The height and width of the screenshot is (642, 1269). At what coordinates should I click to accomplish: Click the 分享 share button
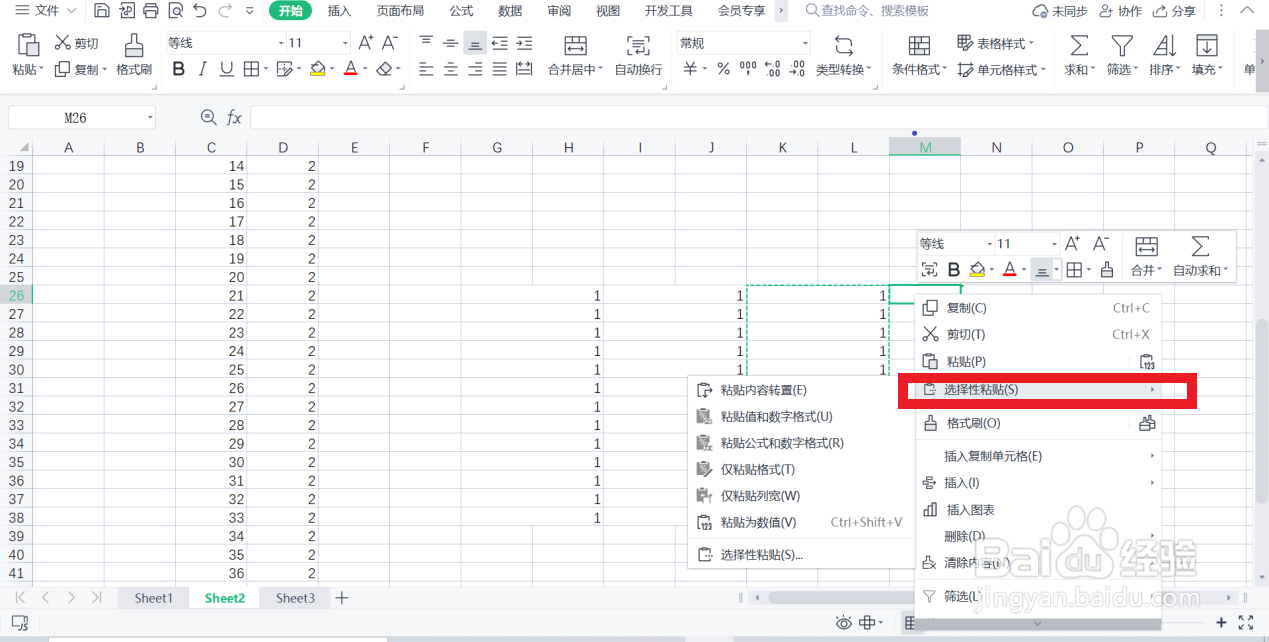pos(1172,11)
